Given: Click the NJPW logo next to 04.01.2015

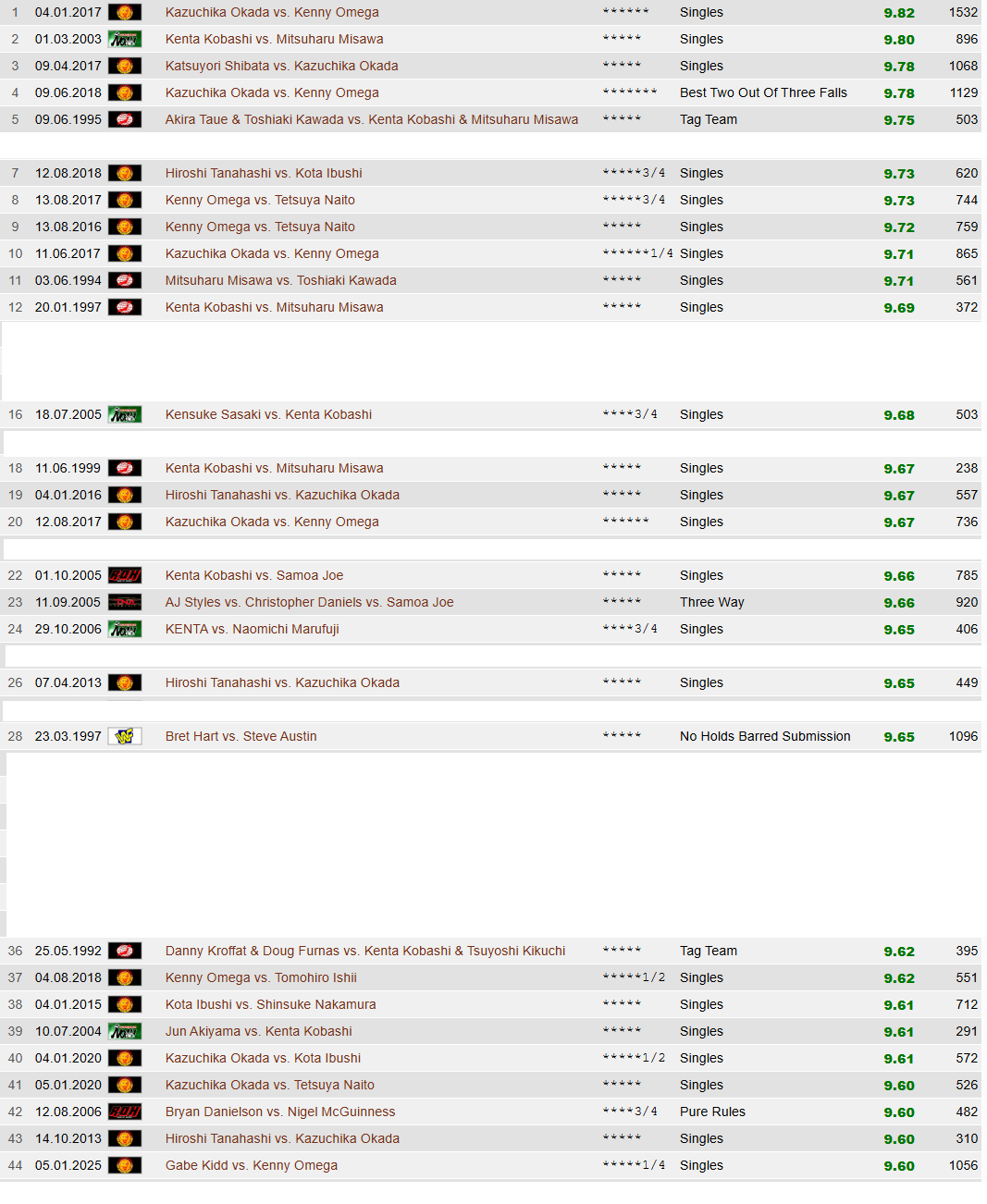Looking at the screenshot, I should (125, 1004).
